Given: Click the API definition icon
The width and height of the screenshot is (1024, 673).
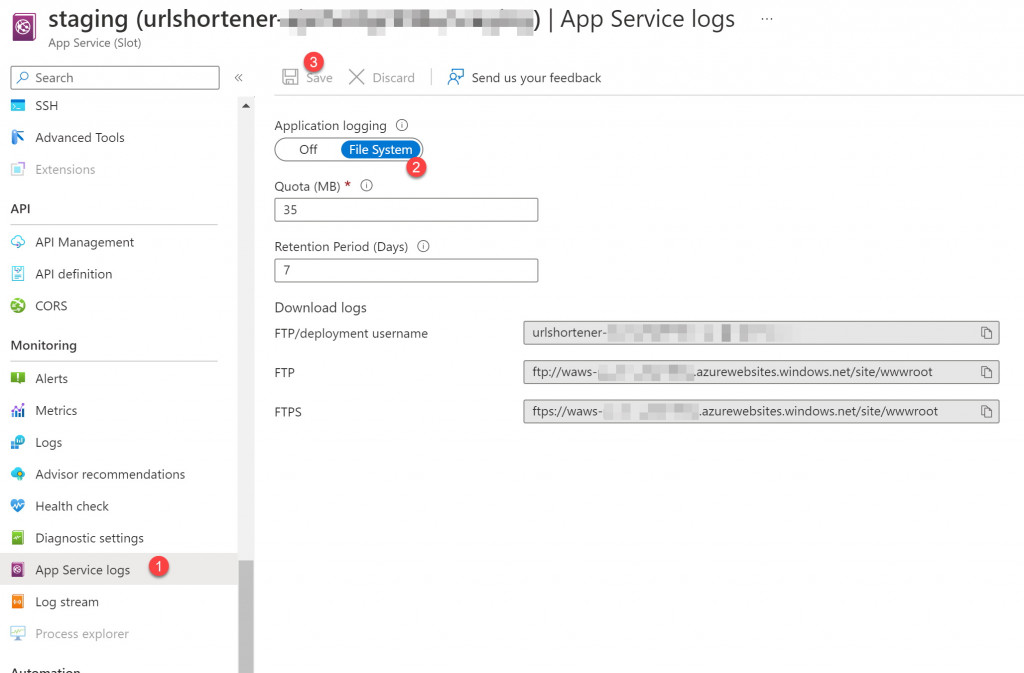Looking at the screenshot, I should tap(18, 274).
